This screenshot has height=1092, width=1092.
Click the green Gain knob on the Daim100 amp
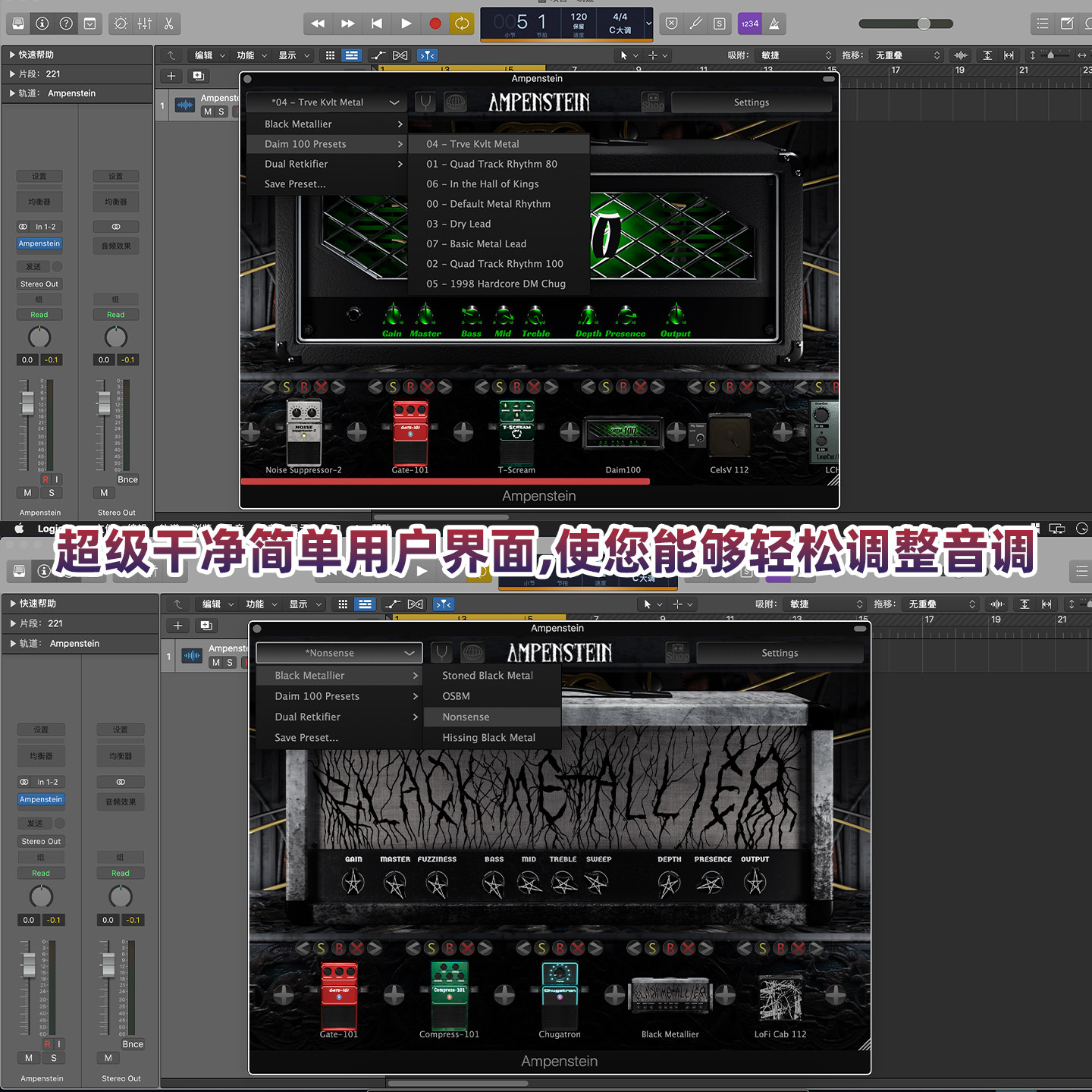(392, 314)
